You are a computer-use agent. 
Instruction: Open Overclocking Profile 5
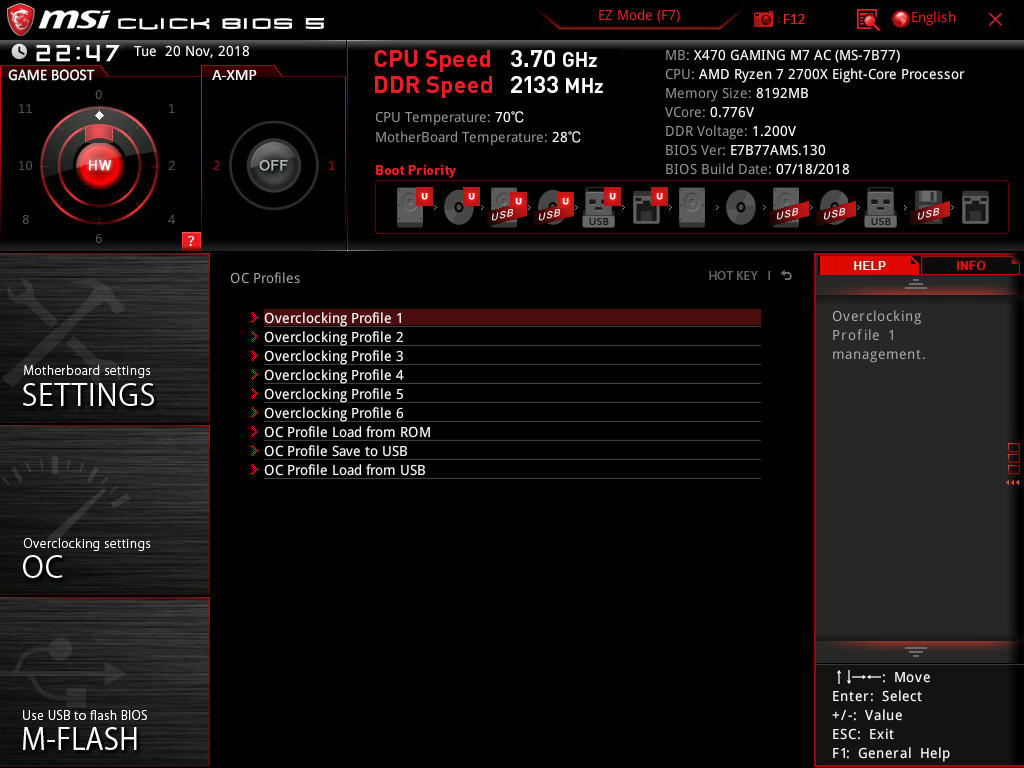pos(512,393)
